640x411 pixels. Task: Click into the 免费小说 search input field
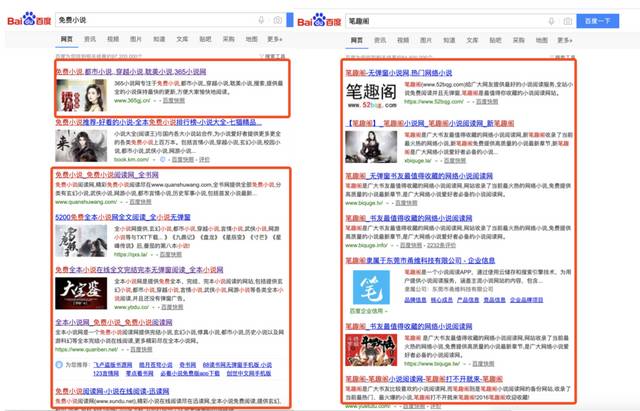click(x=155, y=20)
